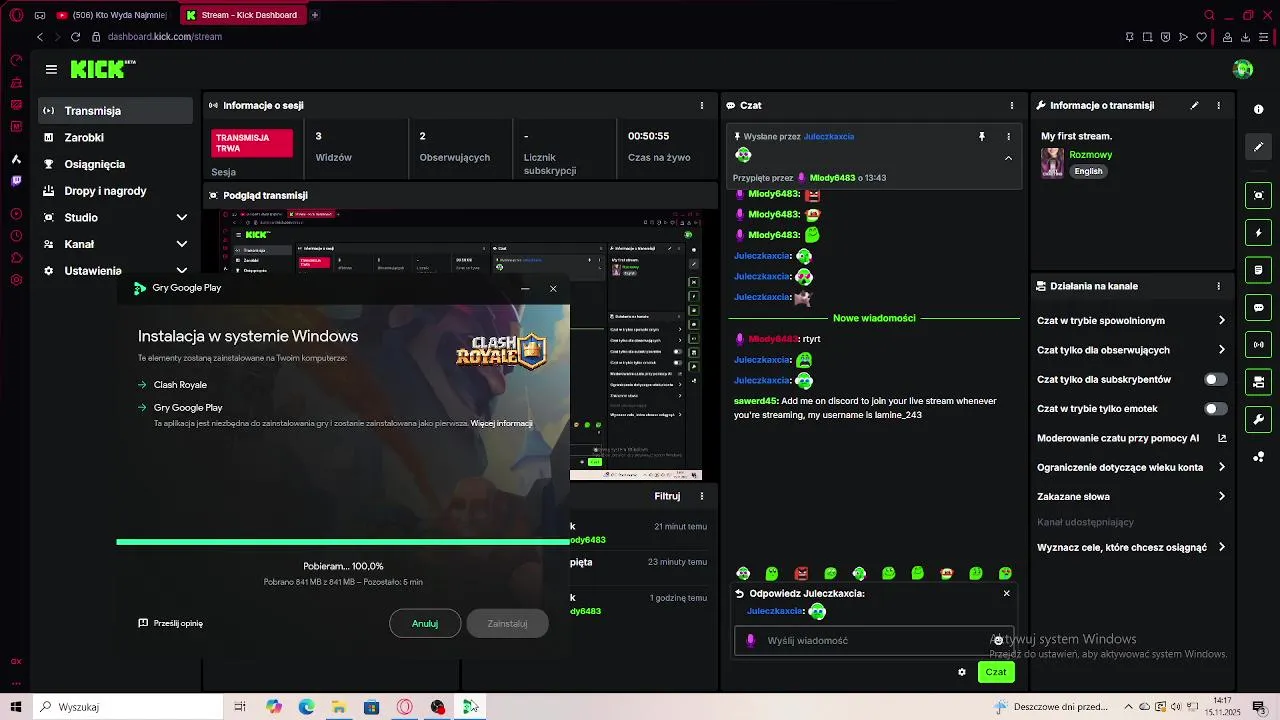This screenshot has height=720, width=1280.
Task: Open Czat w trybie spowolnionym options
Action: click(x=1132, y=321)
